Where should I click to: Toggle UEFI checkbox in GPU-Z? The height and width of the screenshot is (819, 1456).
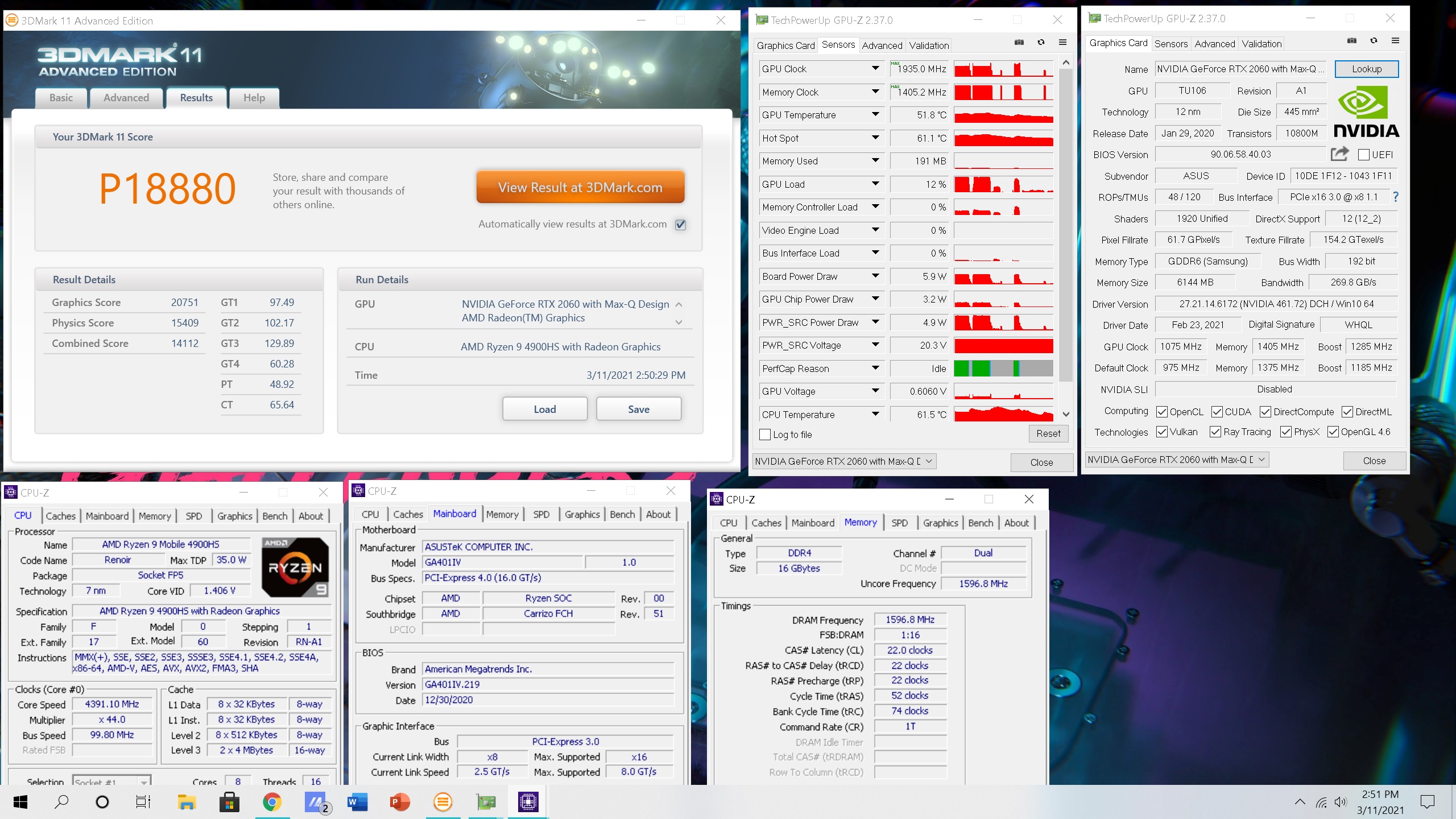(x=1364, y=155)
